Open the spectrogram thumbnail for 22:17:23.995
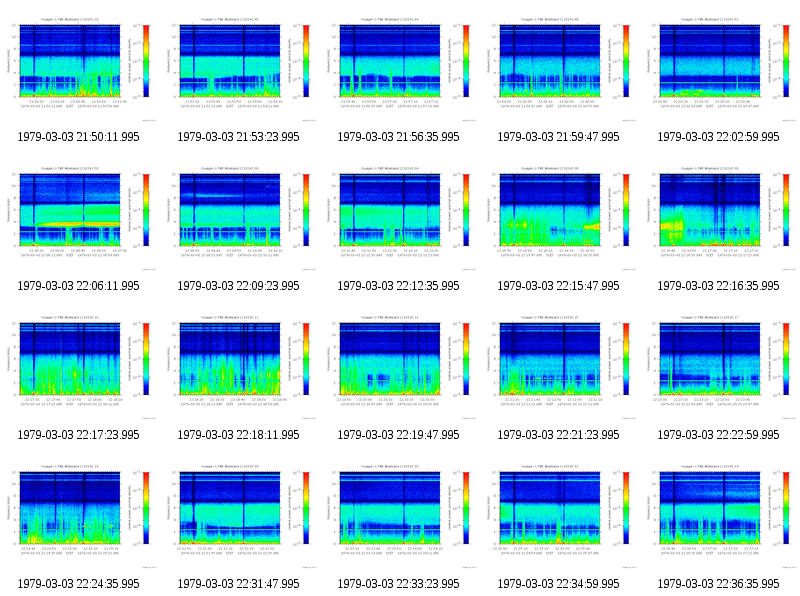Screen dimensions: 800x596 click(78, 367)
